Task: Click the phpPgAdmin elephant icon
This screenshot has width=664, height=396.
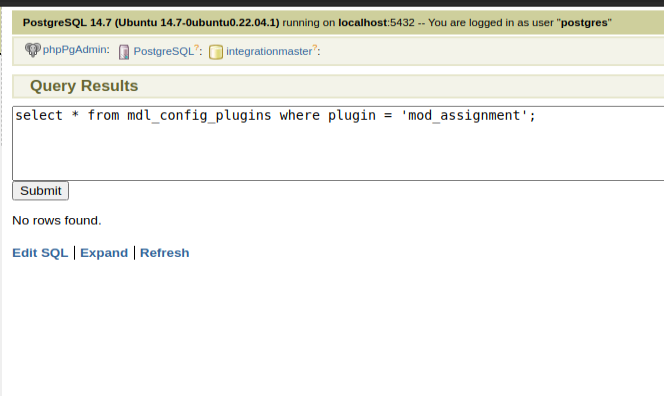Action: pos(33,50)
